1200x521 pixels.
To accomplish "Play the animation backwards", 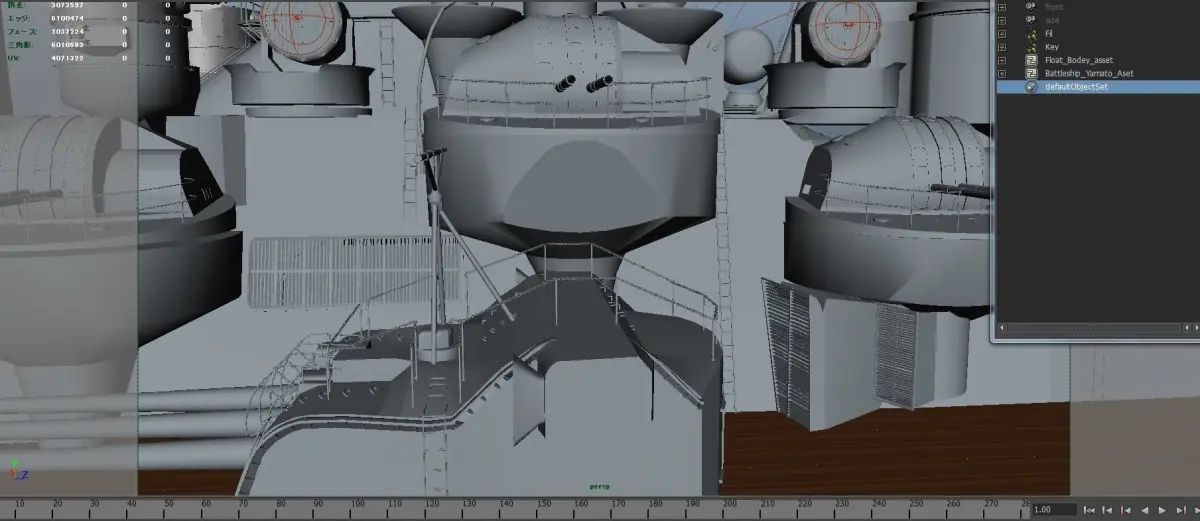I will pyautogui.click(x=1143, y=510).
